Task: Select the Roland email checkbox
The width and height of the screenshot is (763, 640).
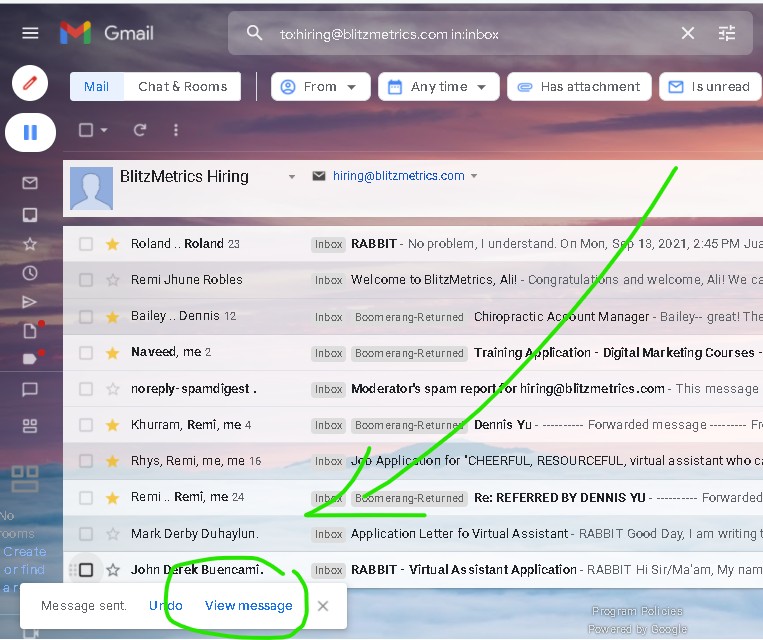Action: click(x=86, y=244)
